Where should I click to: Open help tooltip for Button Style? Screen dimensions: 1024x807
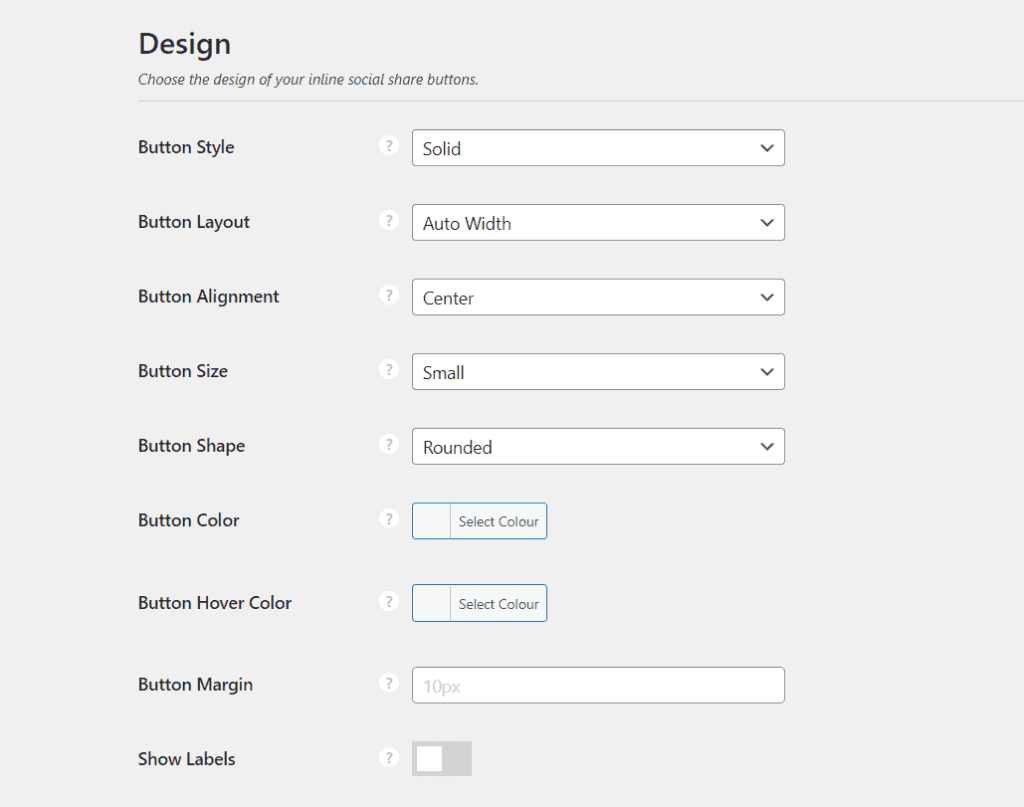pyautogui.click(x=389, y=145)
